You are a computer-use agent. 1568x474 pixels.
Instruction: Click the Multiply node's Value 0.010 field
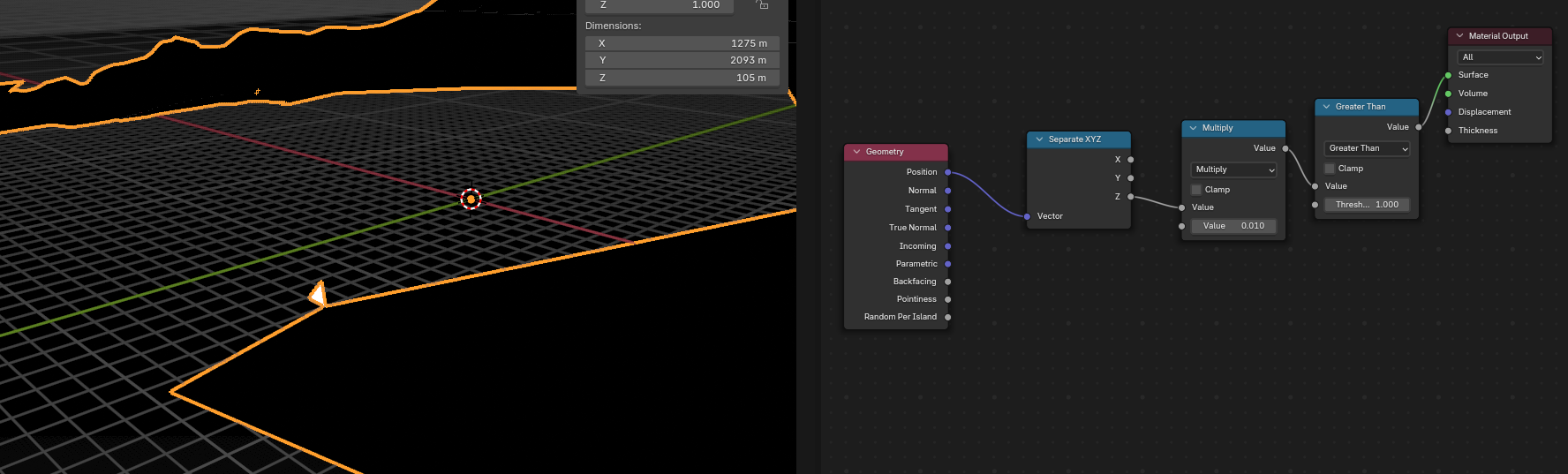click(x=1233, y=226)
